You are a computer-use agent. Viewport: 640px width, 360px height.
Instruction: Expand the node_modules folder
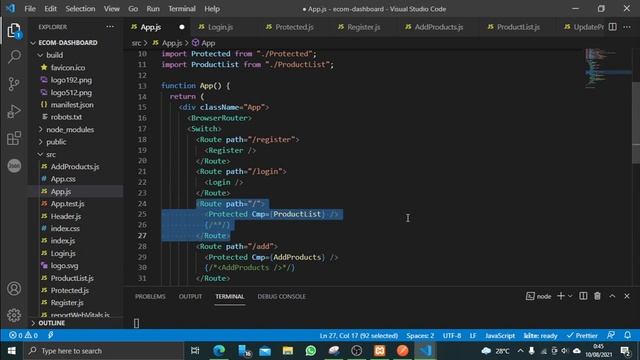click(x=70, y=129)
